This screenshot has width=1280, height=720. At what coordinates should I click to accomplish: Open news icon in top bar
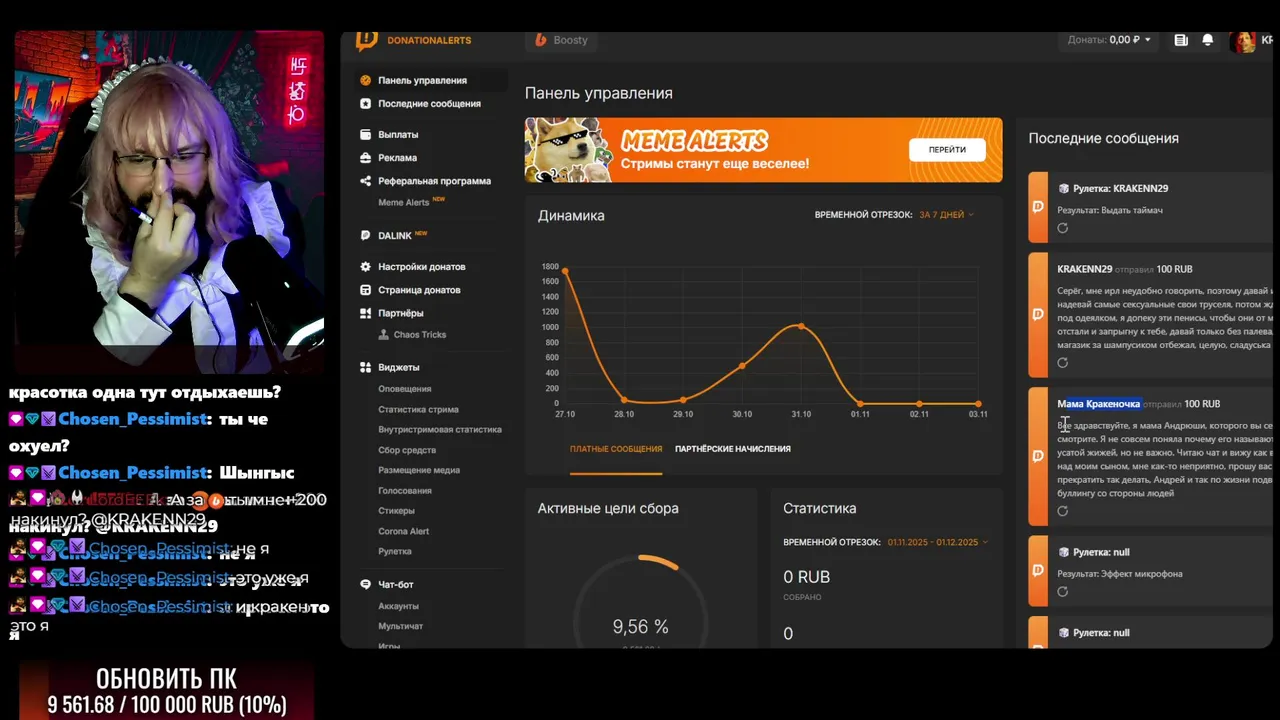(1181, 40)
